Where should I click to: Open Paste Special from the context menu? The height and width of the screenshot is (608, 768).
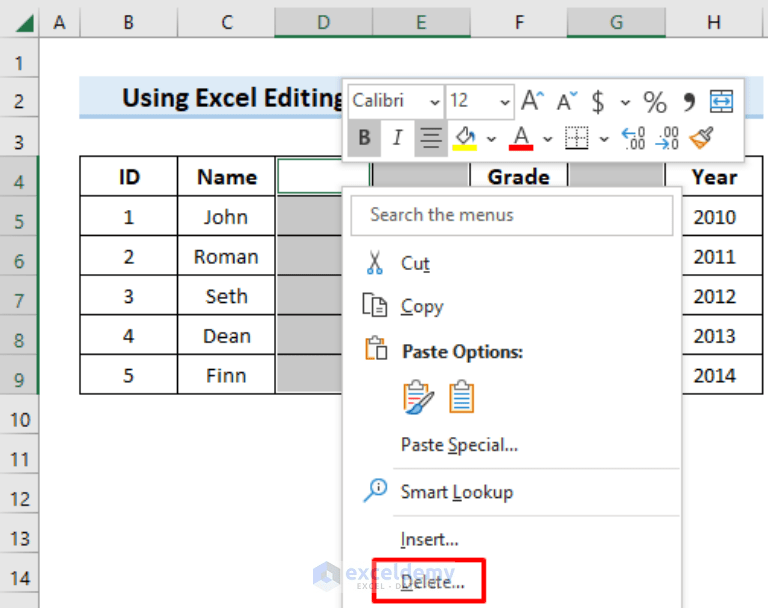point(512,445)
